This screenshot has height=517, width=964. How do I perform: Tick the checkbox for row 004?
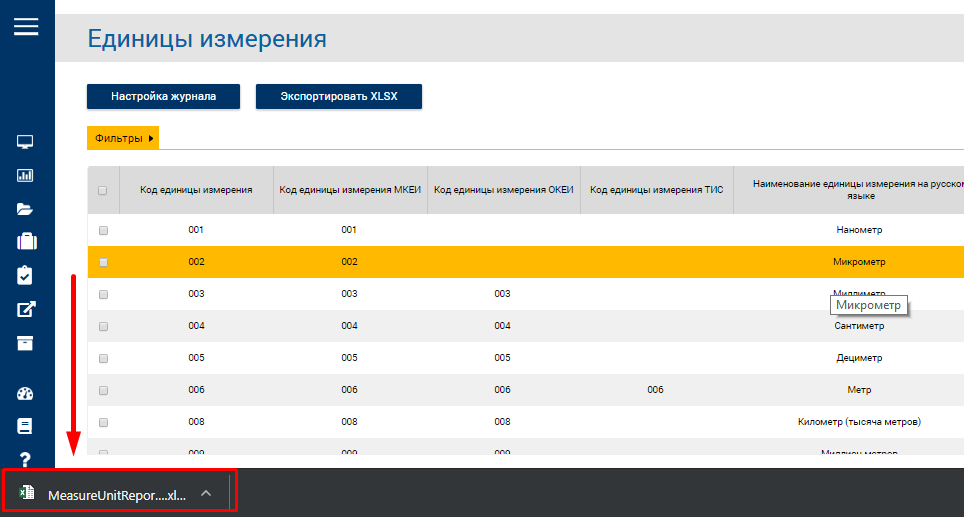pos(103,326)
